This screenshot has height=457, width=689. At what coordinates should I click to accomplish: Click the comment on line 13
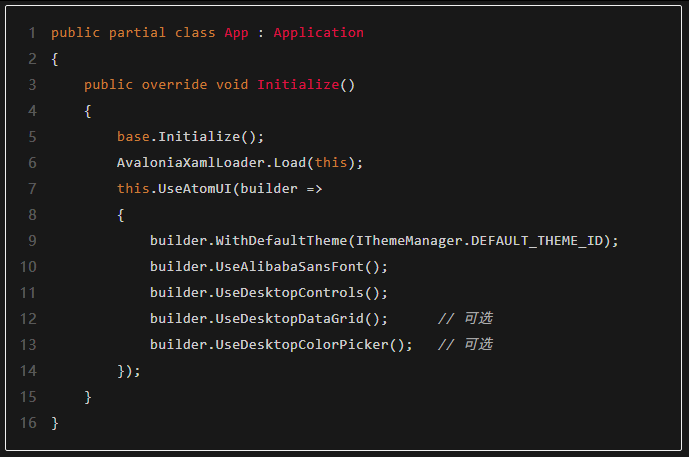[x=465, y=345]
